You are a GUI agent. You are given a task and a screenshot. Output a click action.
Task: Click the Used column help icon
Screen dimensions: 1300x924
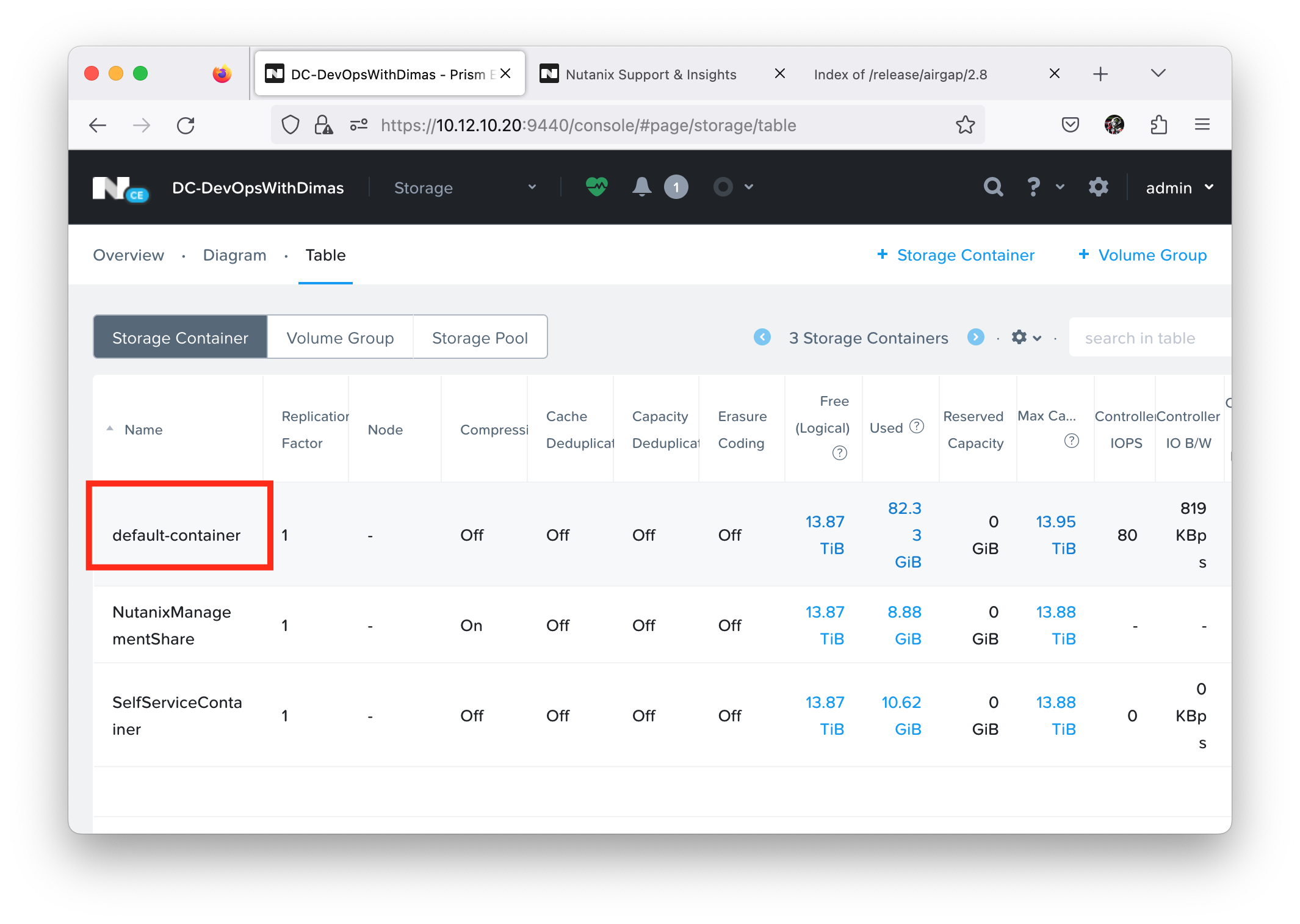coord(916,427)
